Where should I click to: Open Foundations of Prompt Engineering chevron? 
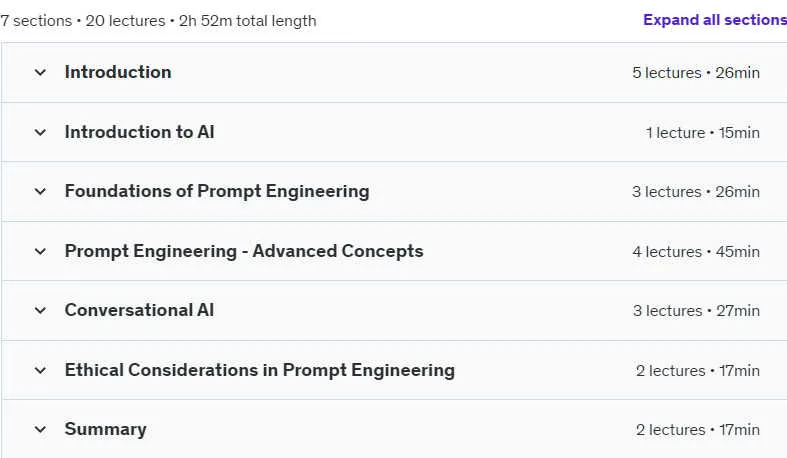tap(40, 192)
